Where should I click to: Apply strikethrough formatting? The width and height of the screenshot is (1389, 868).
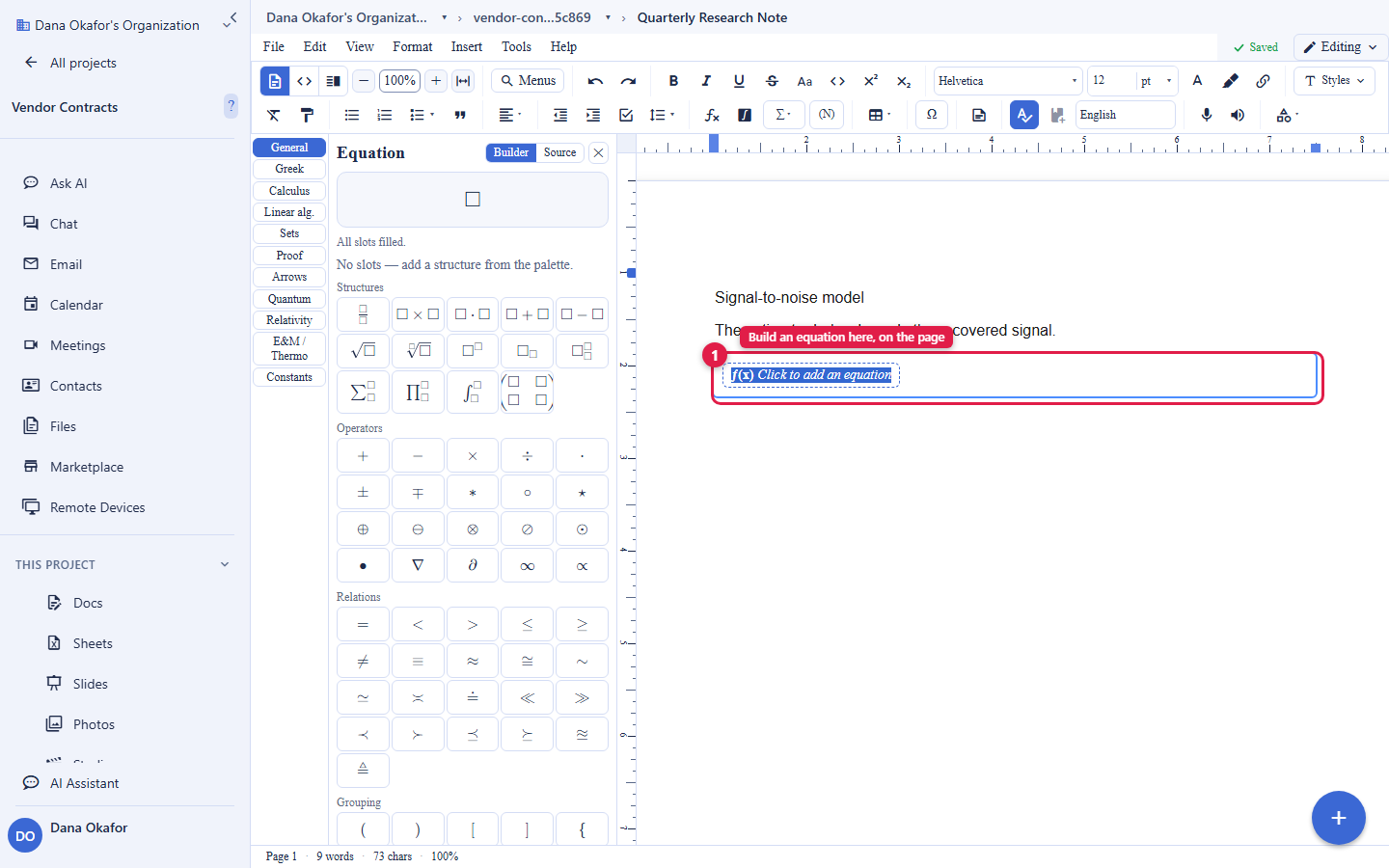772,81
